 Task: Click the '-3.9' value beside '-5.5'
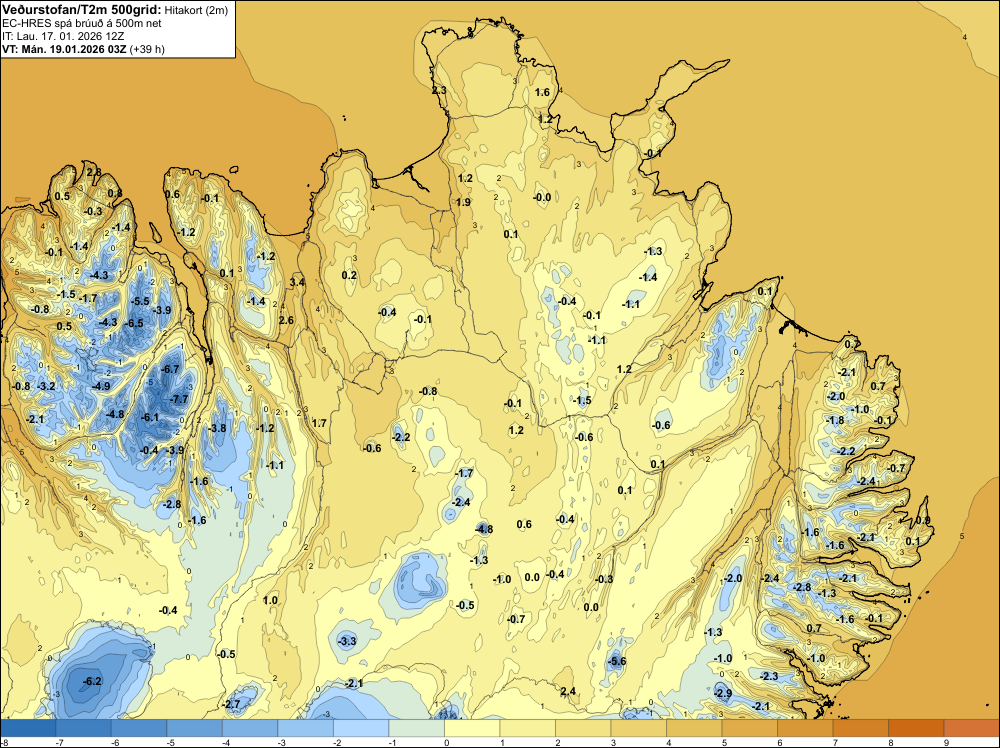[x=162, y=310]
